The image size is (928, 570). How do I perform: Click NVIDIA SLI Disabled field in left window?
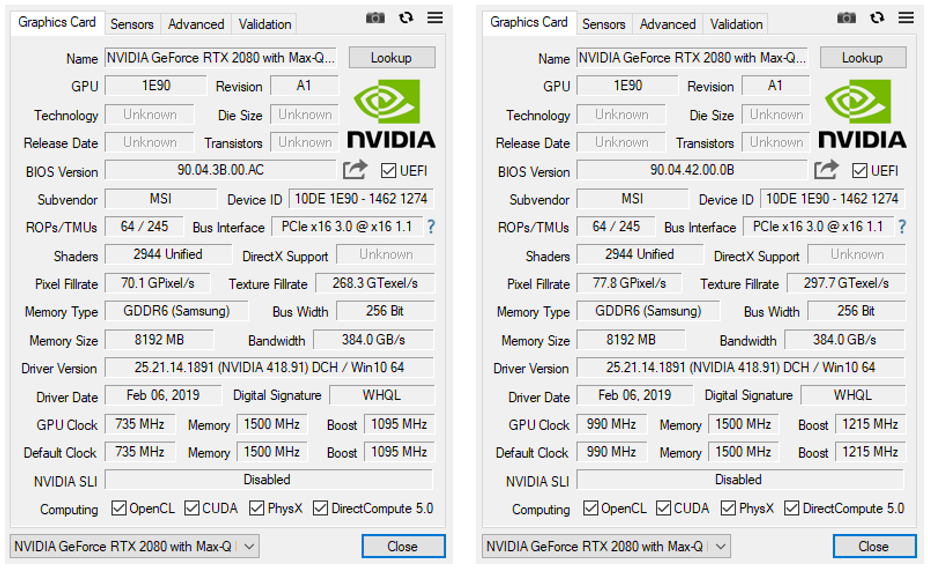coord(269,479)
